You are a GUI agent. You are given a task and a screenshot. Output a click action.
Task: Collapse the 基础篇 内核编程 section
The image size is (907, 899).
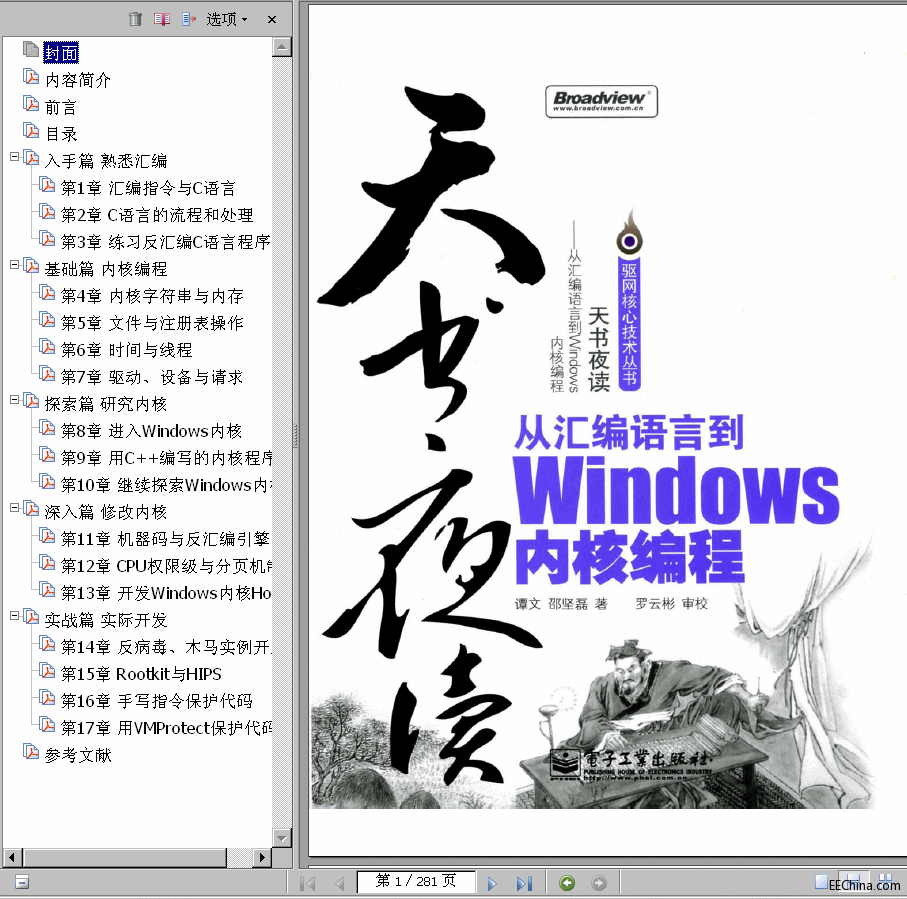pos(14,265)
